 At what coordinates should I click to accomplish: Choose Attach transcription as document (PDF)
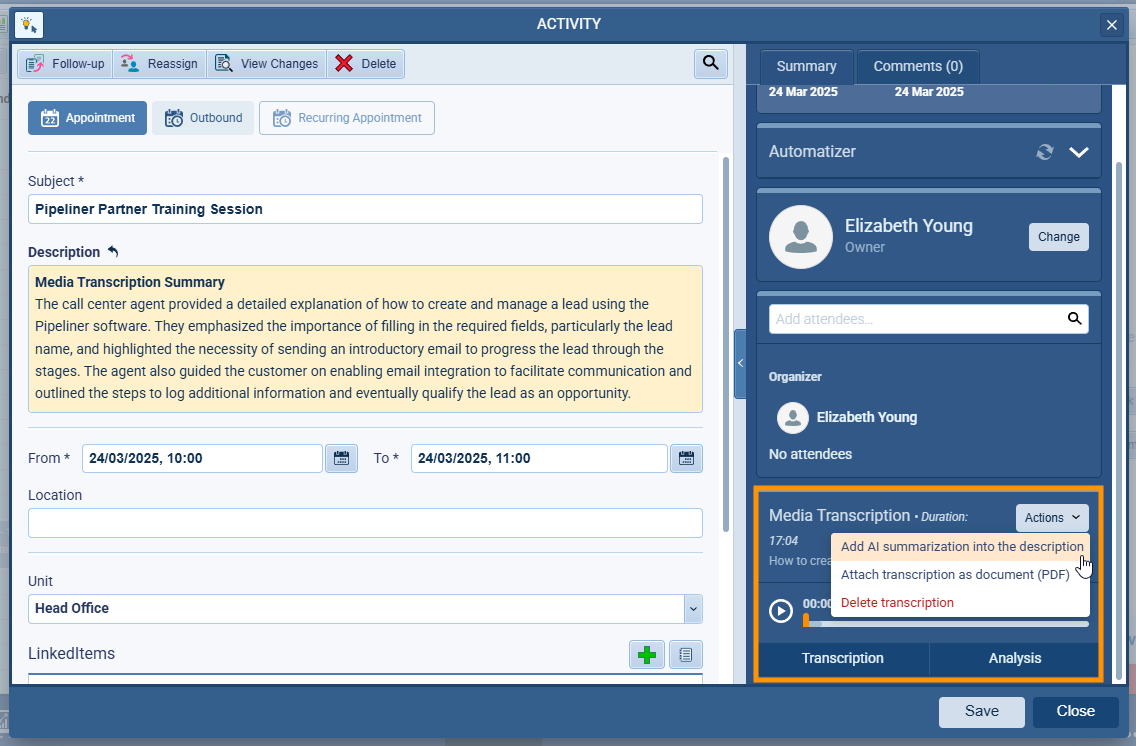coord(955,574)
